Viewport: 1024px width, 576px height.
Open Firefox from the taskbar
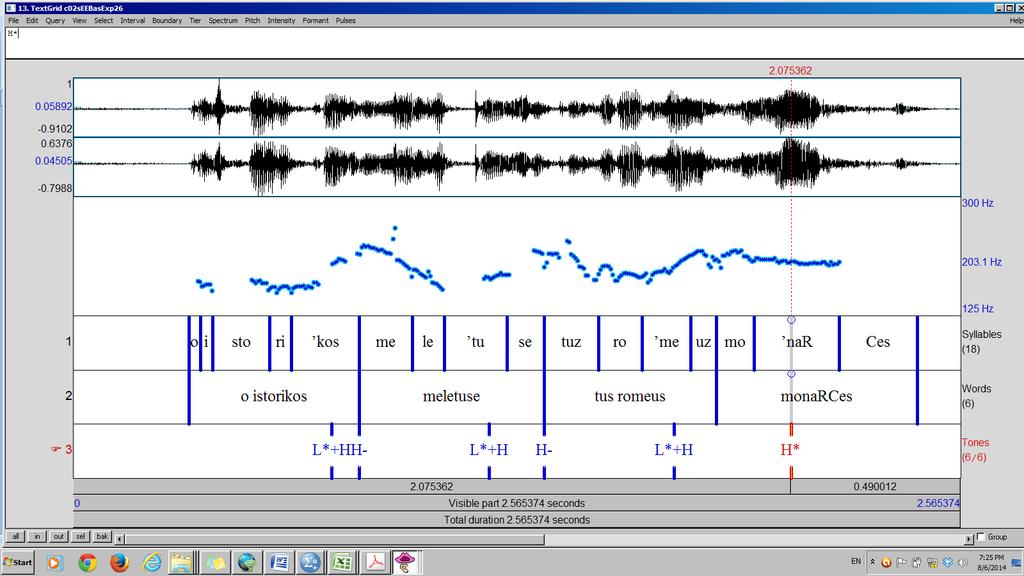pyautogui.click(x=119, y=562)
